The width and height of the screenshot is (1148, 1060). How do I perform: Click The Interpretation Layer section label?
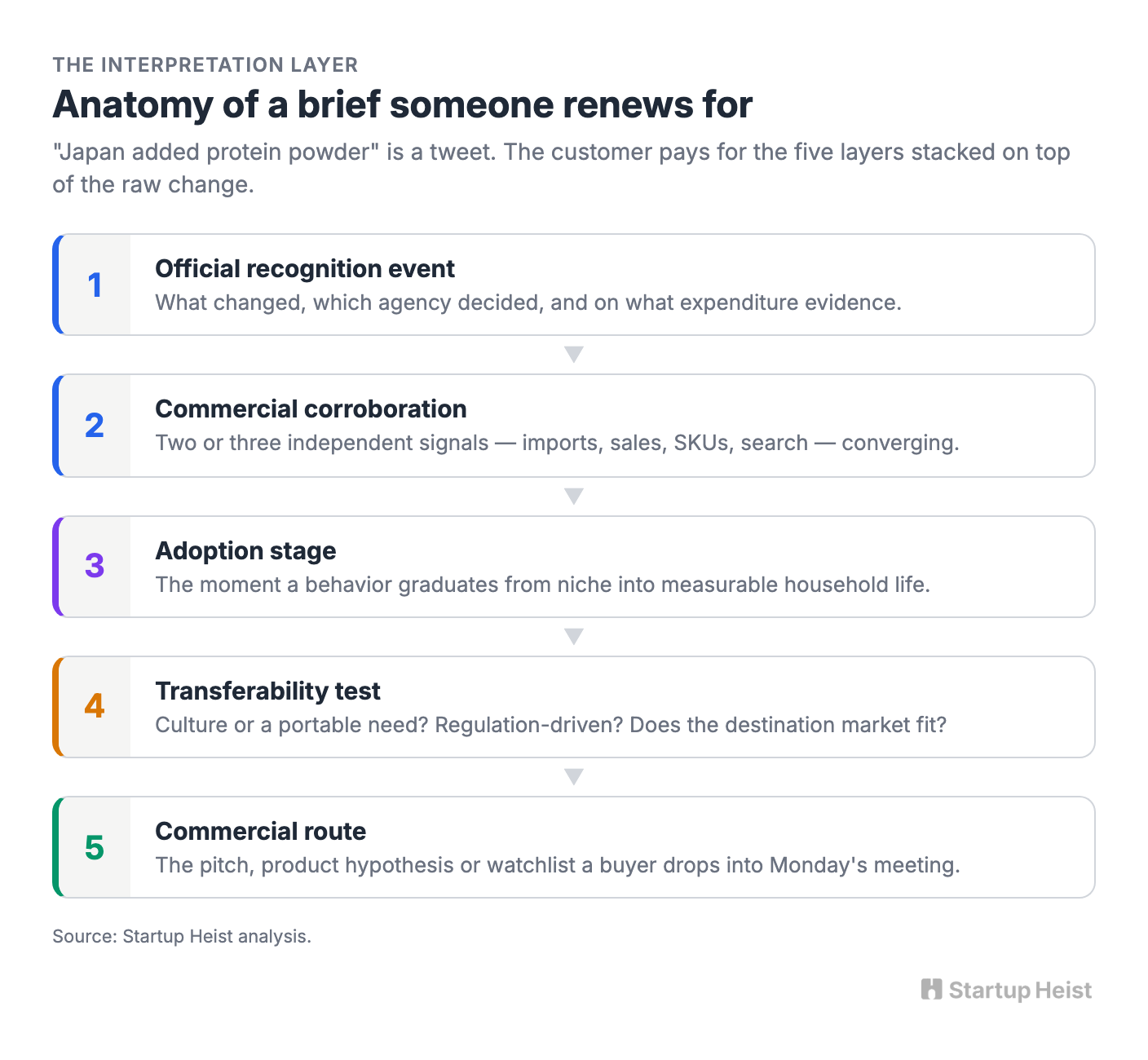(x=205, y=64)
